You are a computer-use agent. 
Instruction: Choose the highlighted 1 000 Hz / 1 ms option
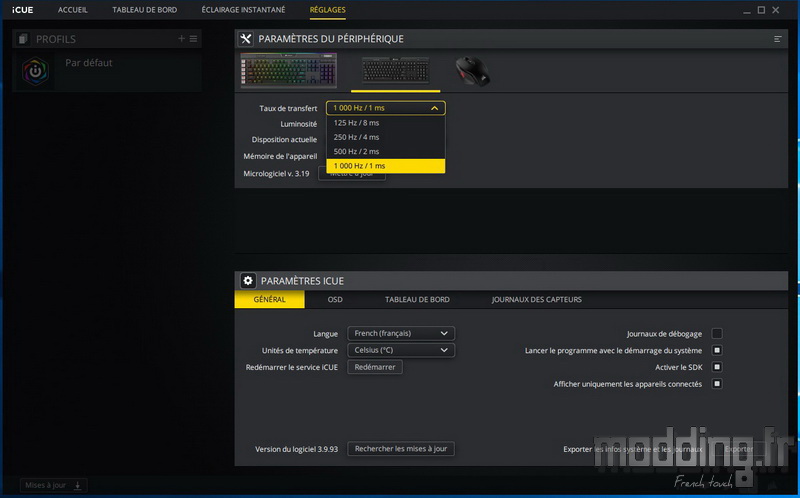pos(386,166)
